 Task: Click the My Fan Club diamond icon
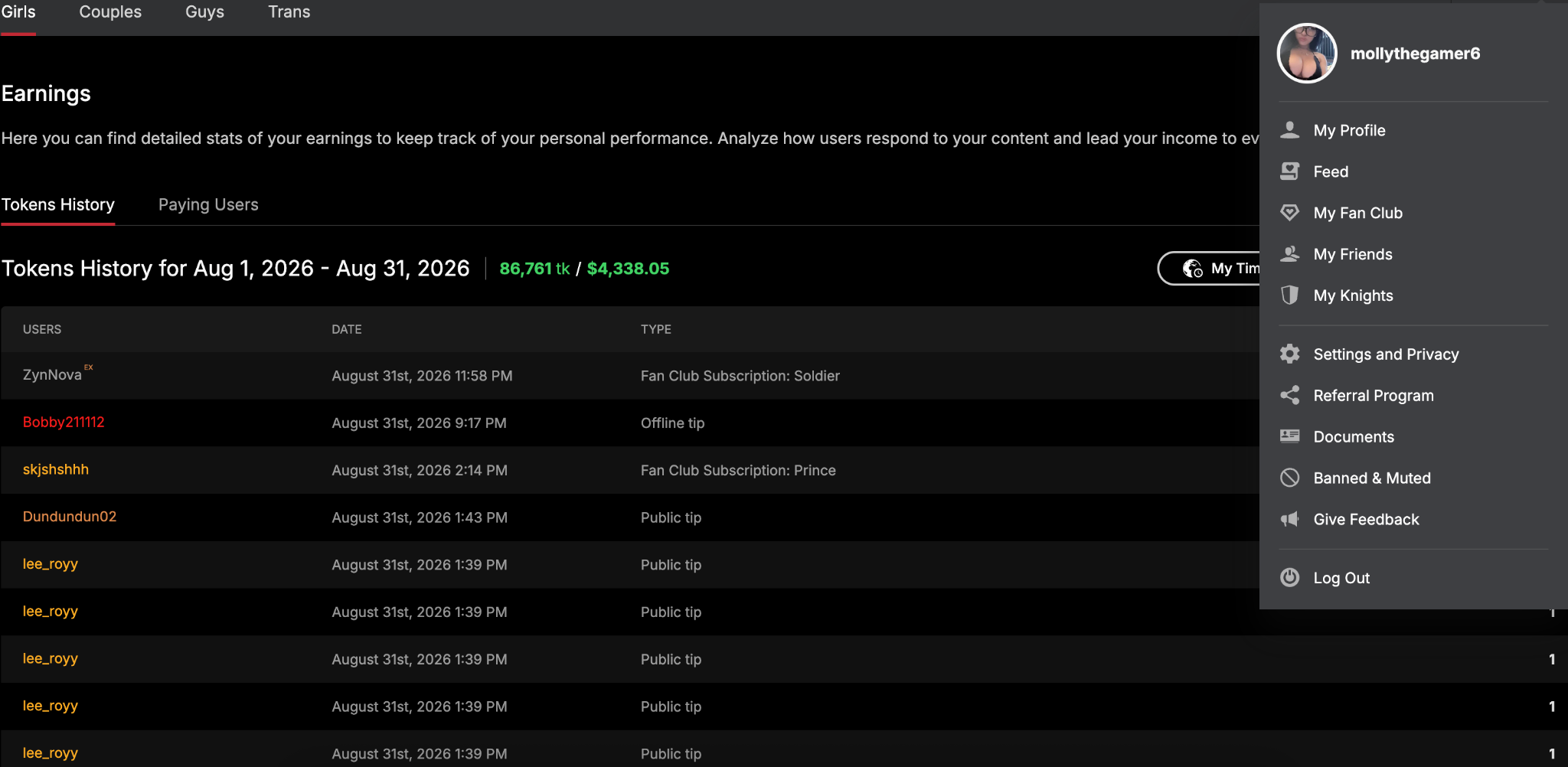click(1290, 213)
